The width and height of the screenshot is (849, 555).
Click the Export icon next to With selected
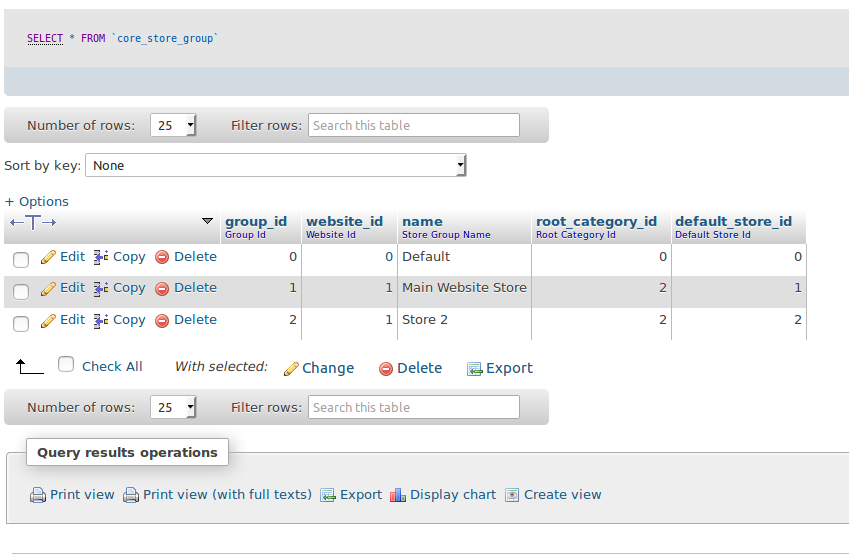pyautogui.click(x=475, y=369)
